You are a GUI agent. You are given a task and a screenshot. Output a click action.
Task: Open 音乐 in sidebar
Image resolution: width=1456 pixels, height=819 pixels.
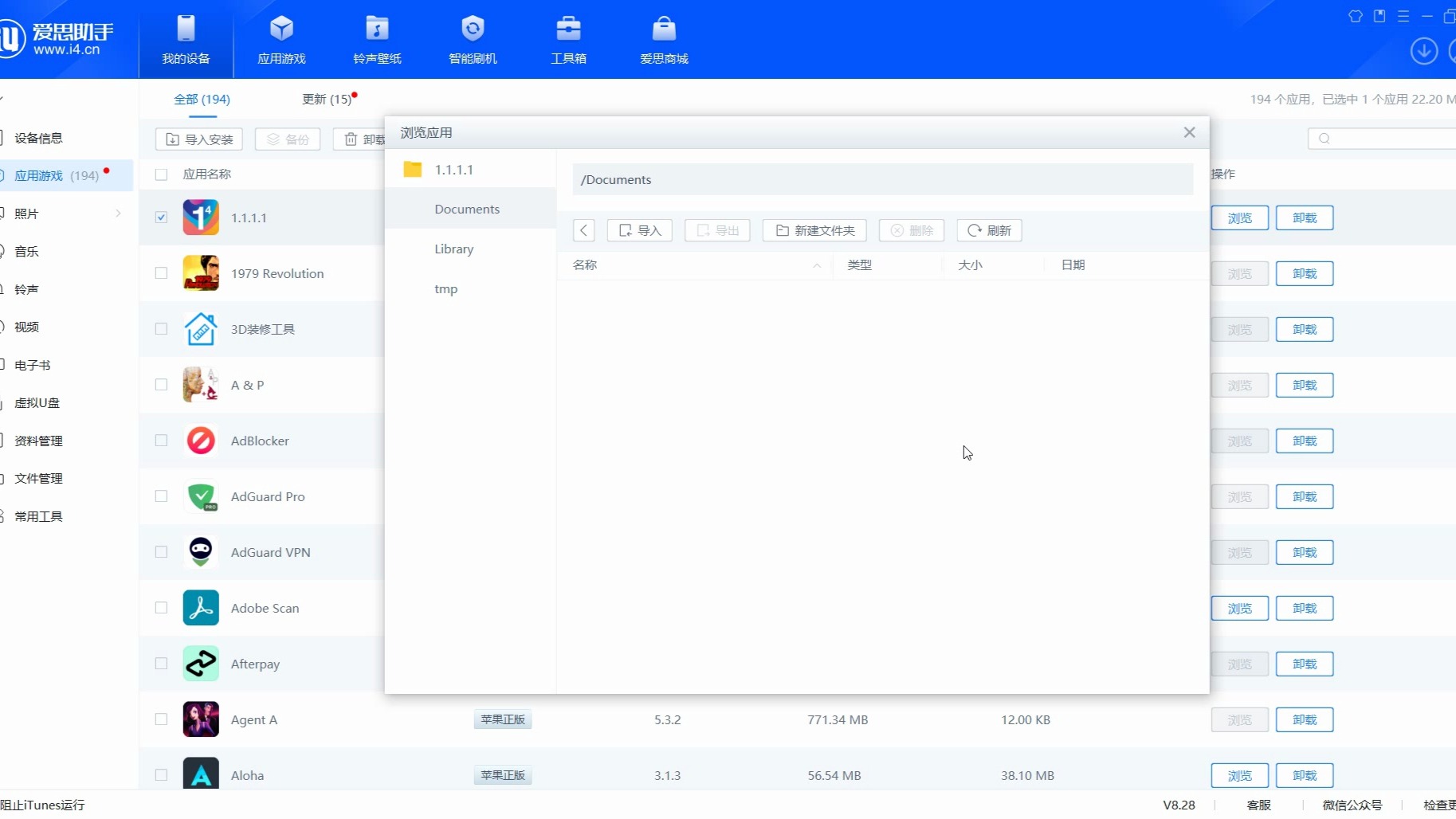(26, 252)
